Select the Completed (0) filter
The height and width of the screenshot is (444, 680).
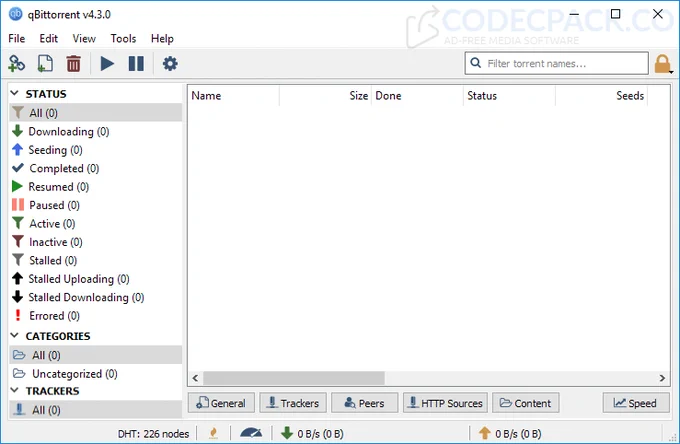(95, 168)
